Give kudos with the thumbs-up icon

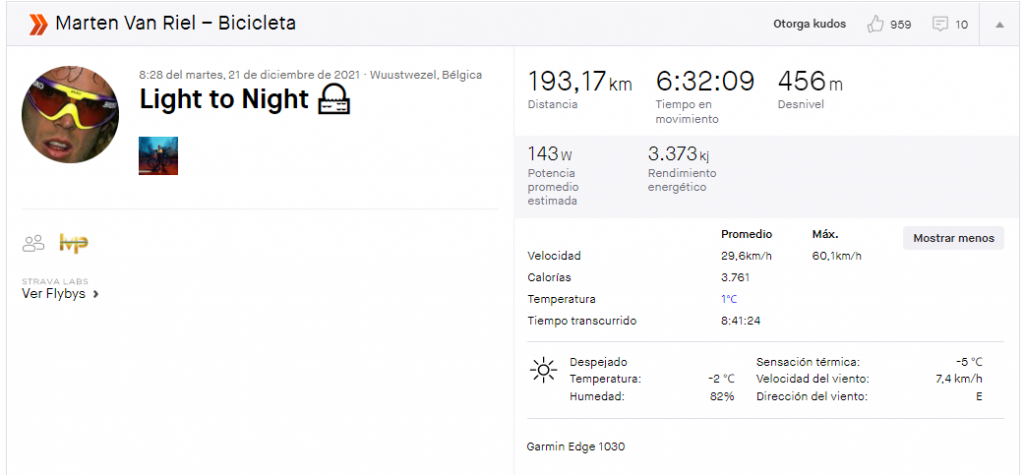[x=875, y=24]
